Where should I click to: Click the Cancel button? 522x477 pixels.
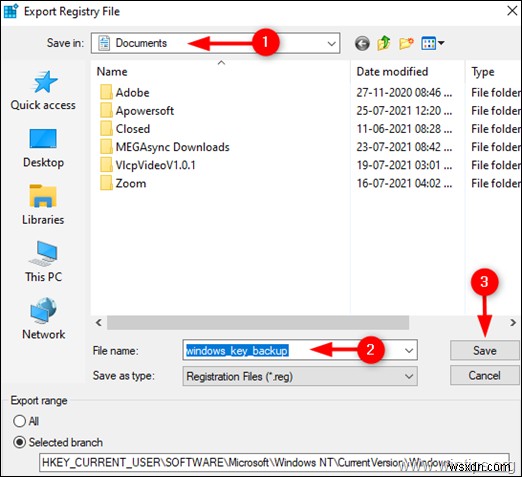click(x=485, y=375)
